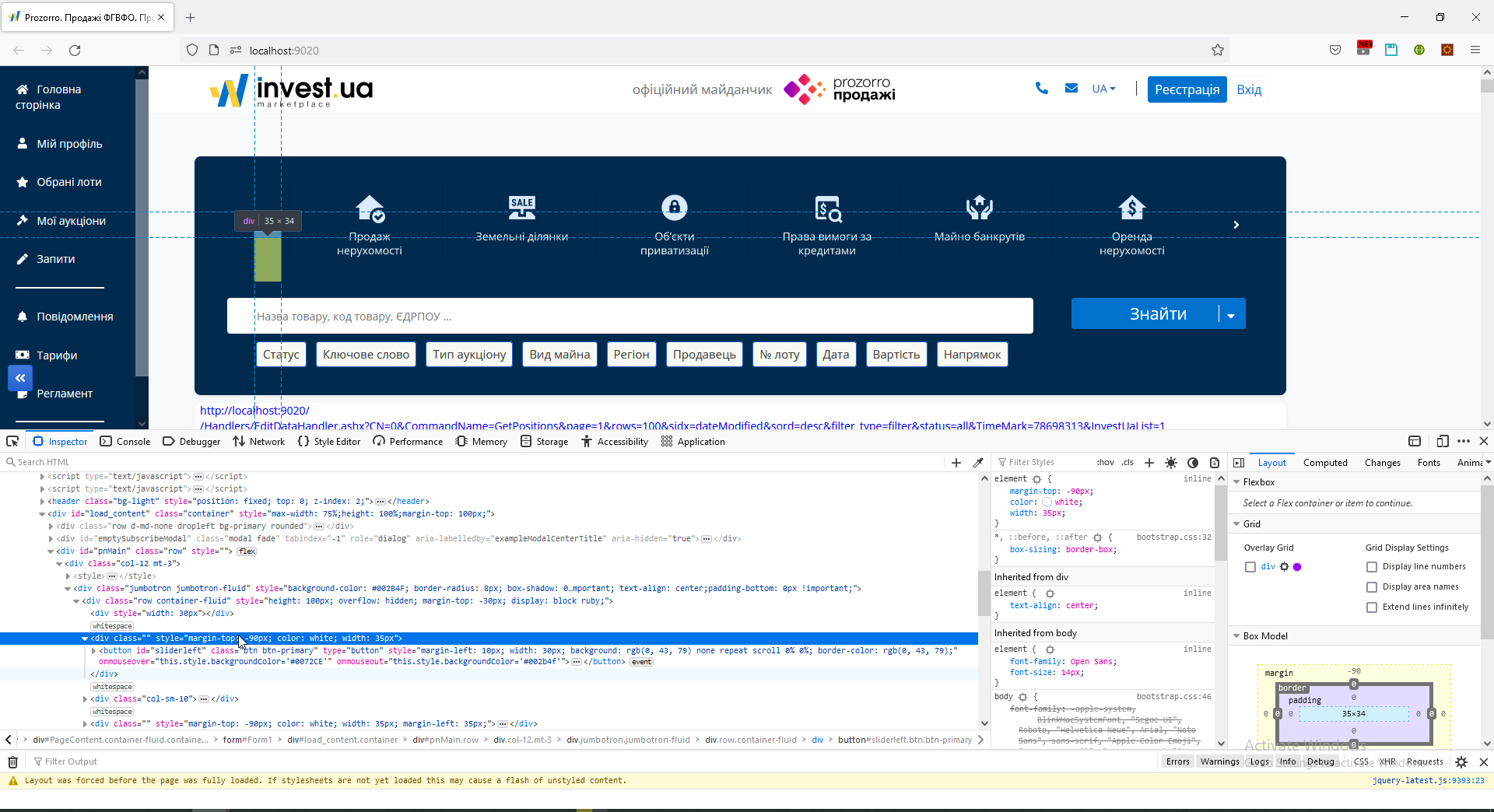Close the split console
Screen dimensions: 1494x812
(x=1484, y=761)
